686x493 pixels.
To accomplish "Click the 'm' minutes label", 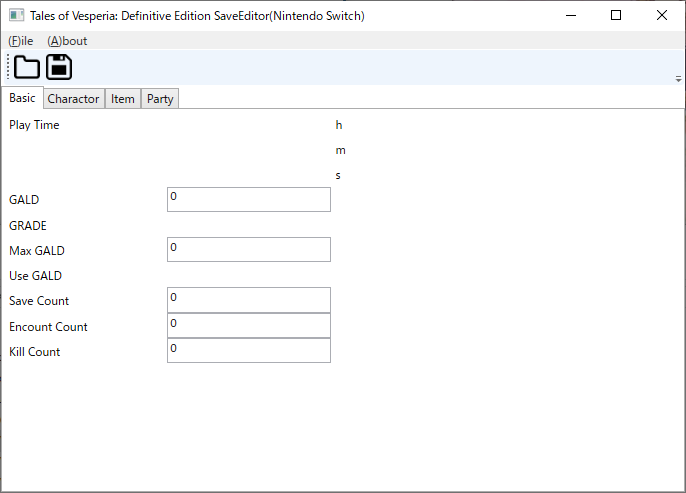I will pyautogui.click(x=340, y=150).
